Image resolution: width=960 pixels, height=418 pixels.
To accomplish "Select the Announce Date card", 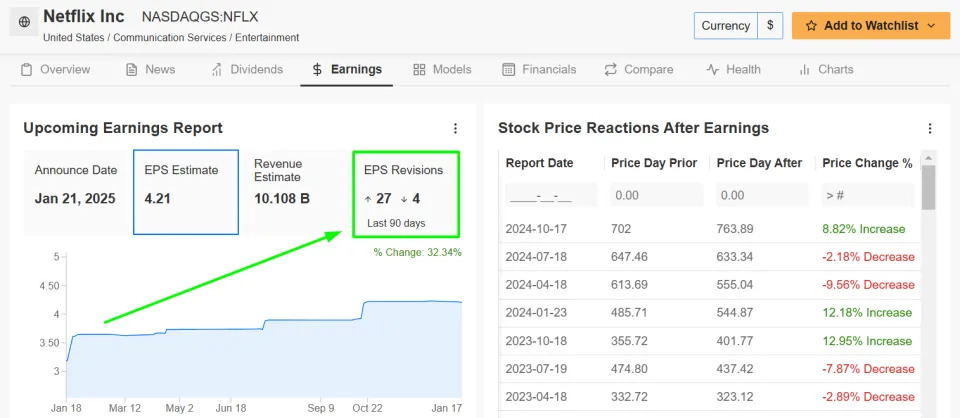I will 76,192.
